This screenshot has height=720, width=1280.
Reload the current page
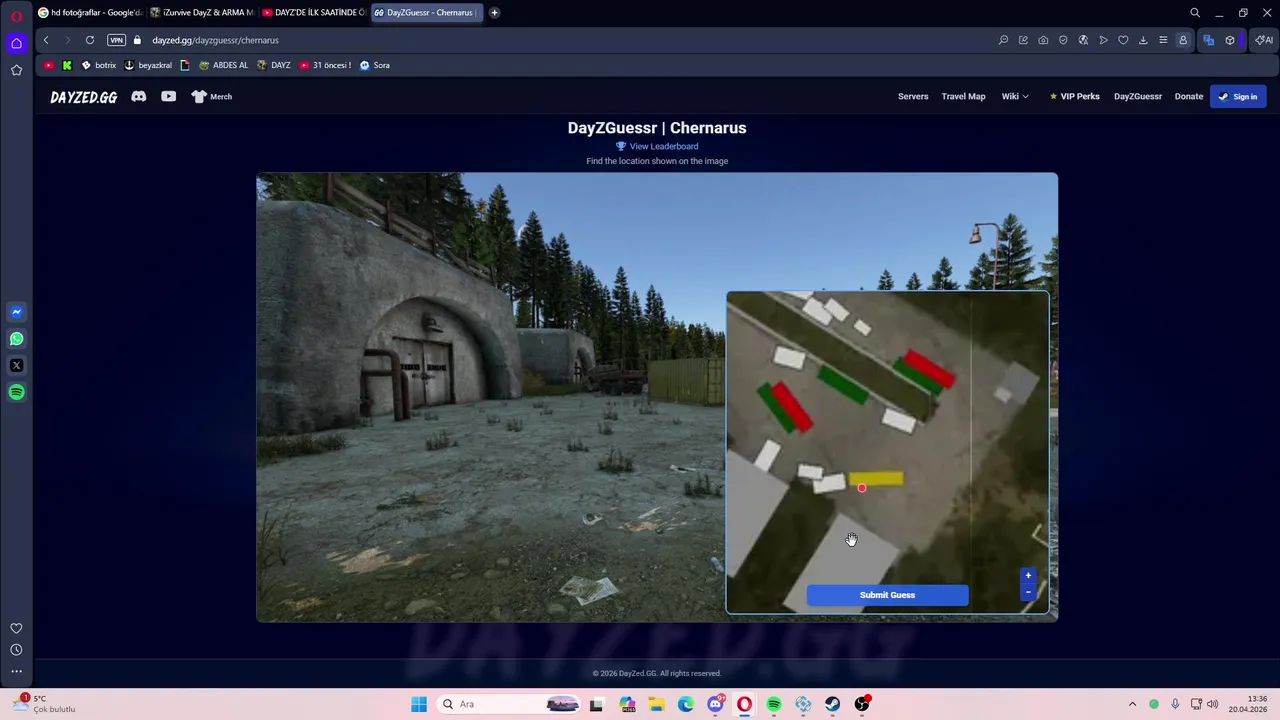click(90, 40)
